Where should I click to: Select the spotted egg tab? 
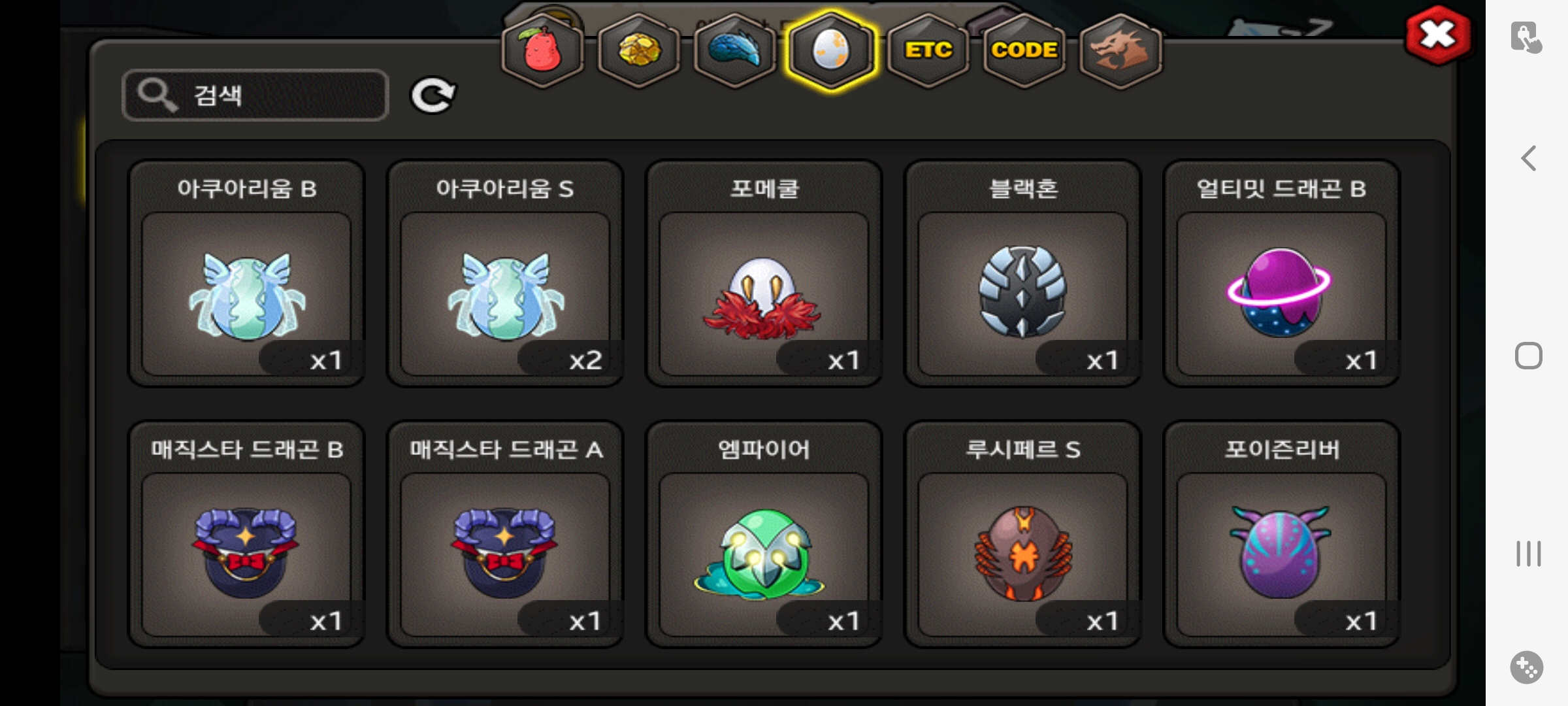coord(831,50)
